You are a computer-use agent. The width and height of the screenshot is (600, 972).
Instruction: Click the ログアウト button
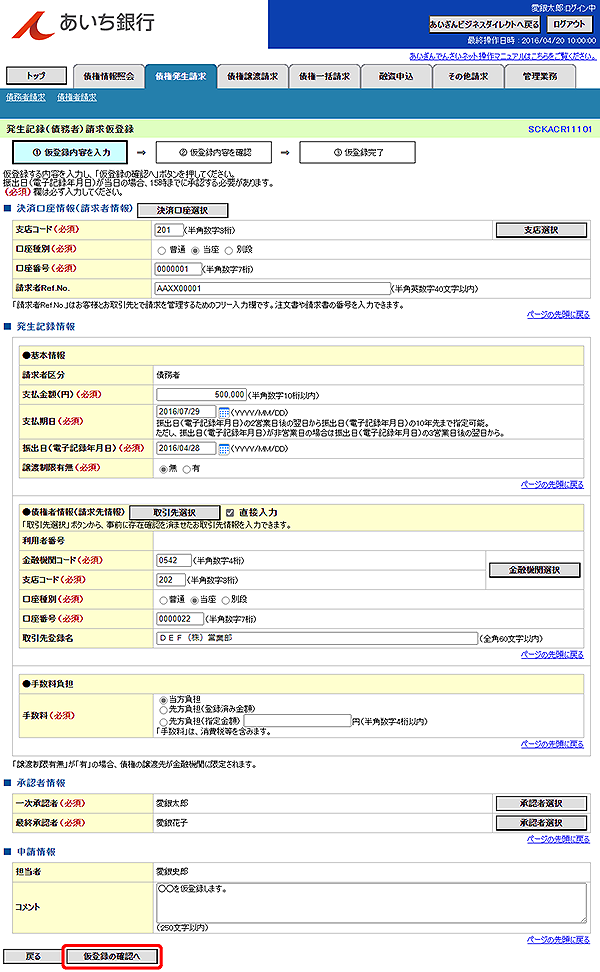click(569, 24)
